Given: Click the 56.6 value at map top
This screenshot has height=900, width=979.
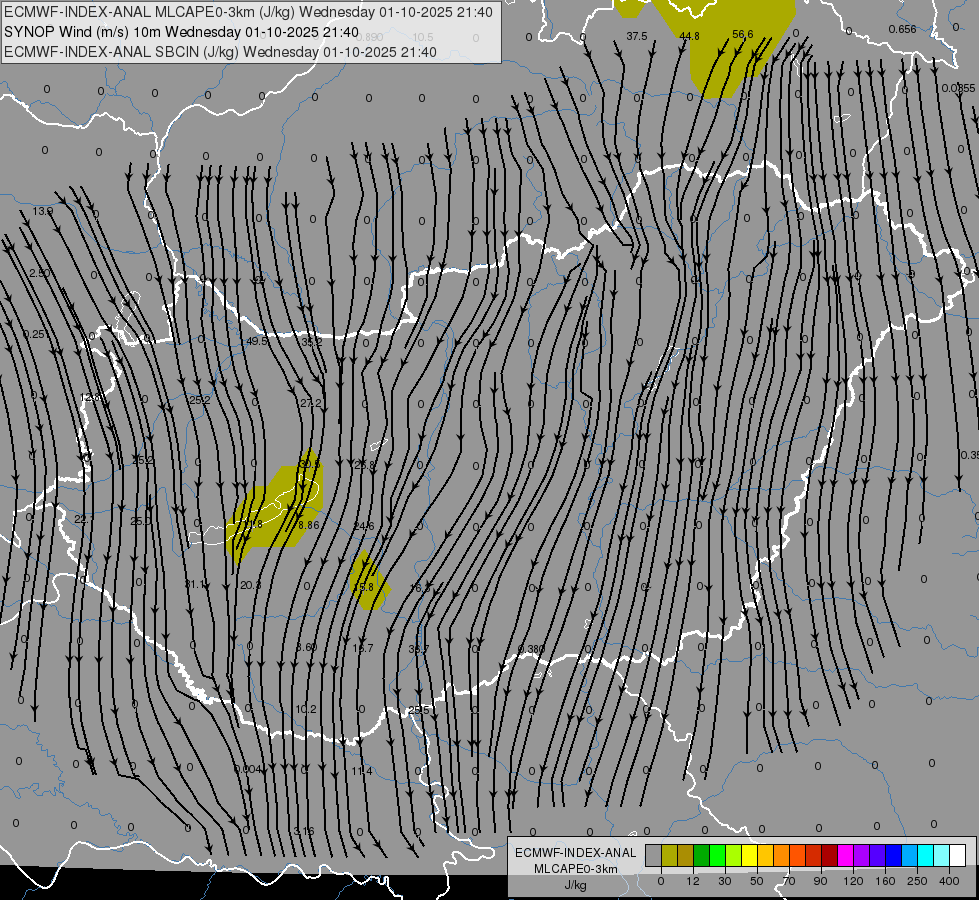Looking at the screenshot, I should click(x=742, y=34).
